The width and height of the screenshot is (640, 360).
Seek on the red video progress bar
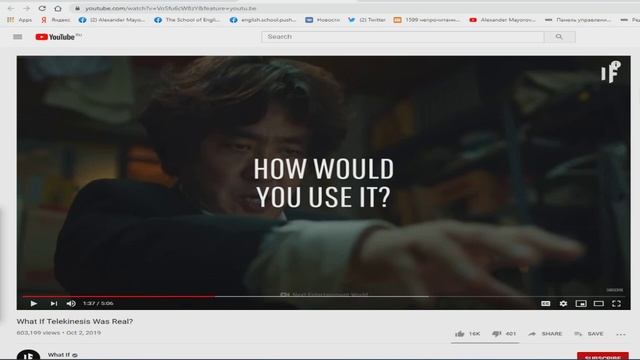(x=118, y=296)
